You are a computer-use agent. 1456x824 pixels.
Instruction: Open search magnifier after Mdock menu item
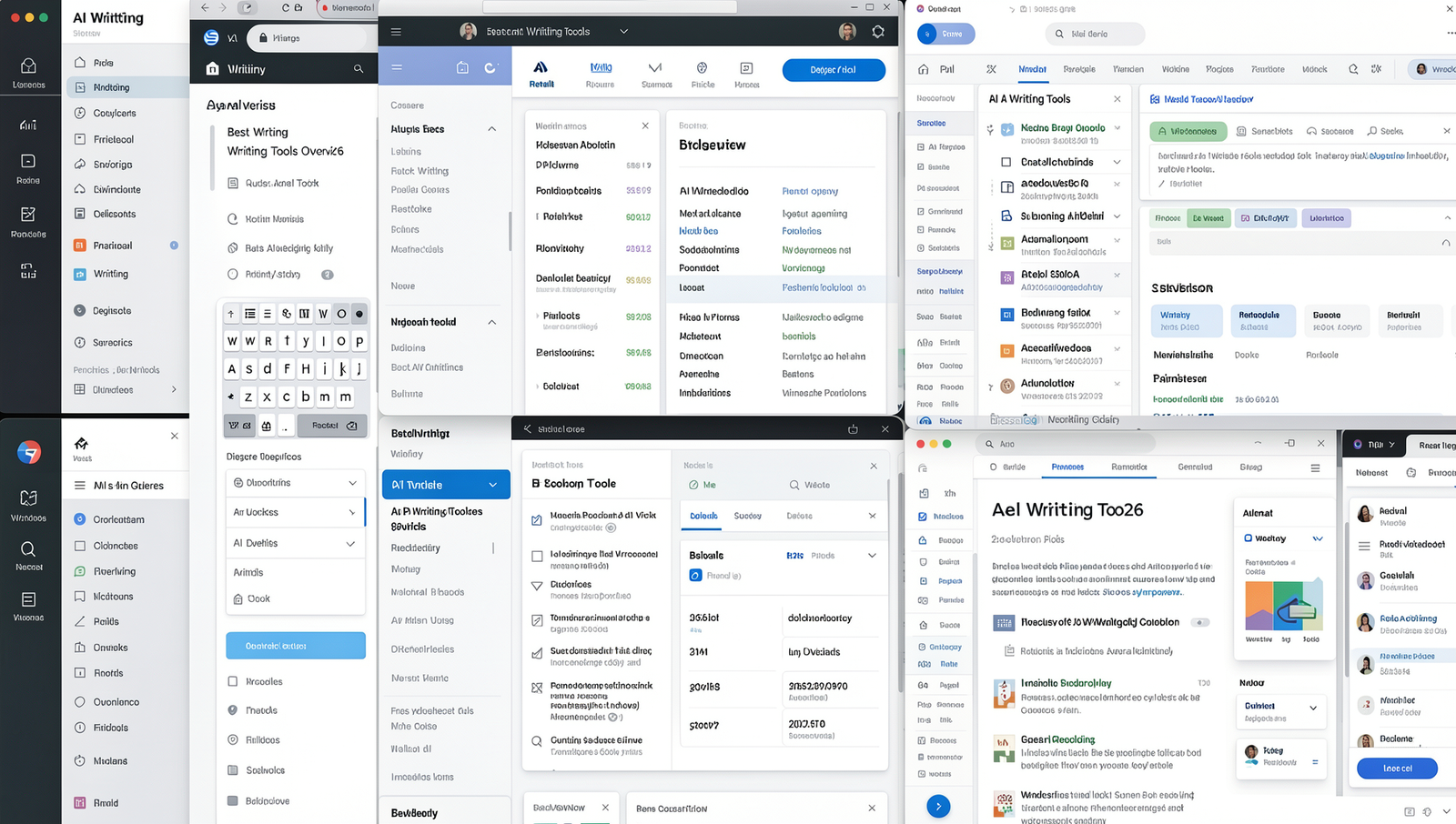coord(1353,69)
